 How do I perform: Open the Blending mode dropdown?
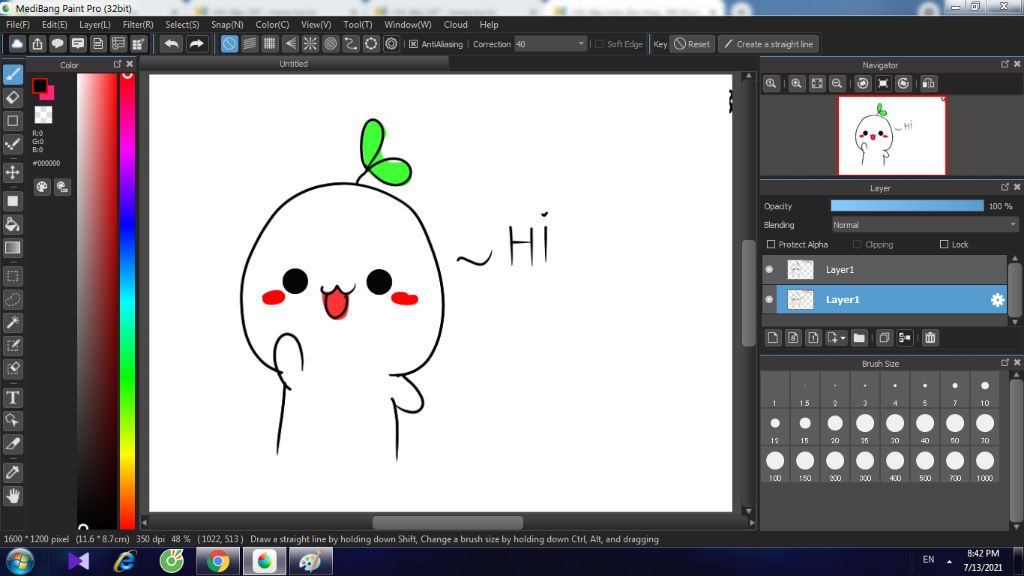point(924,225)
